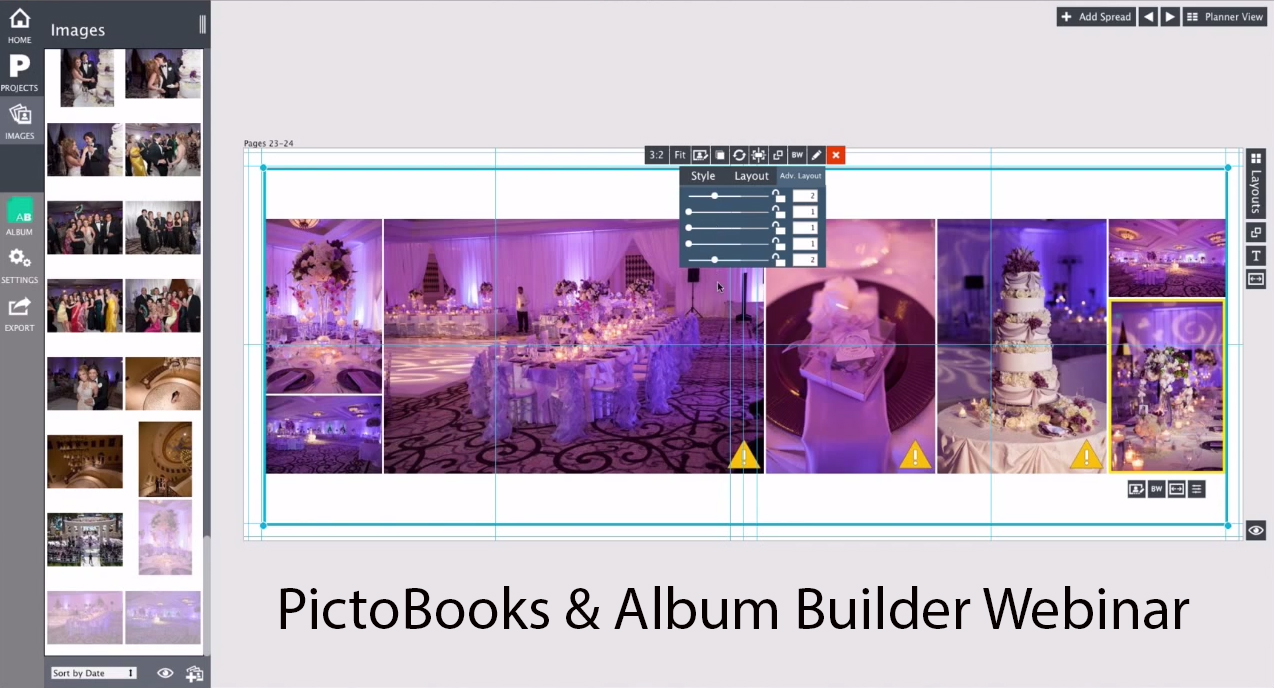This screenshot has height=688, width=1274.
Task: Click the fourth slider handle in Adv. Layout
Action: click(689, 244)
